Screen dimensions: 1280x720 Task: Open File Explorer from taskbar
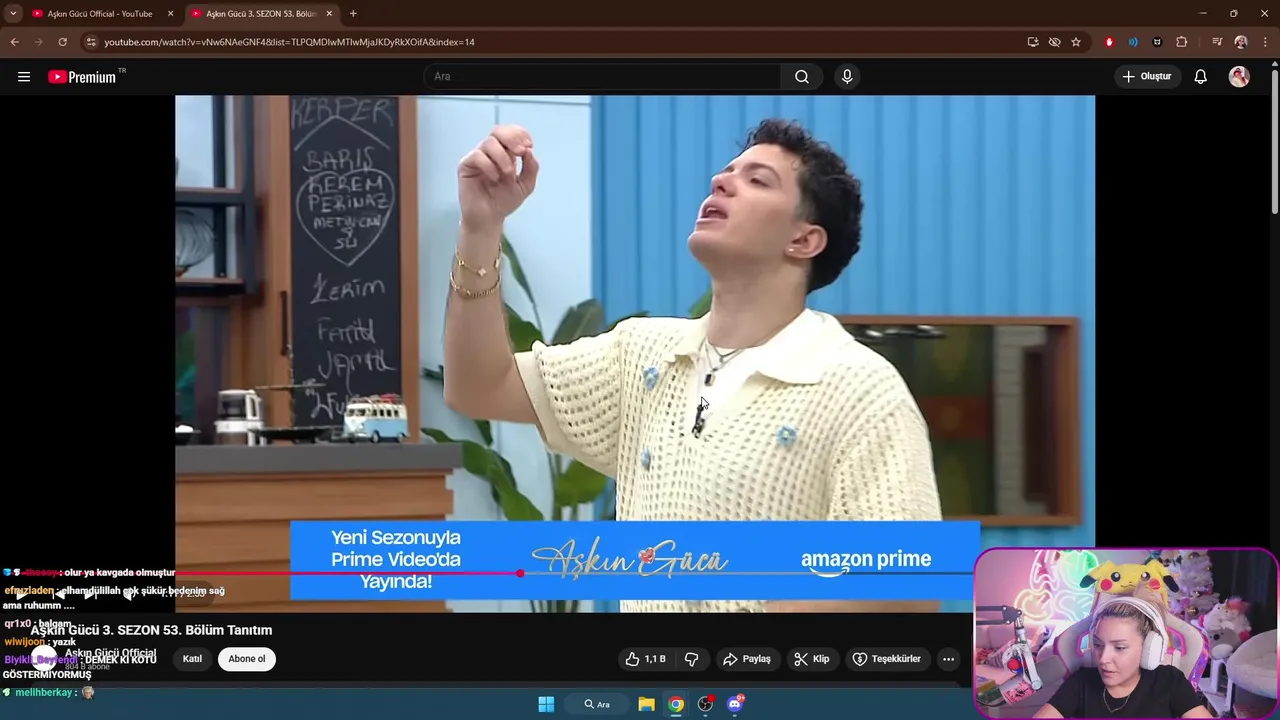(647, 704)
